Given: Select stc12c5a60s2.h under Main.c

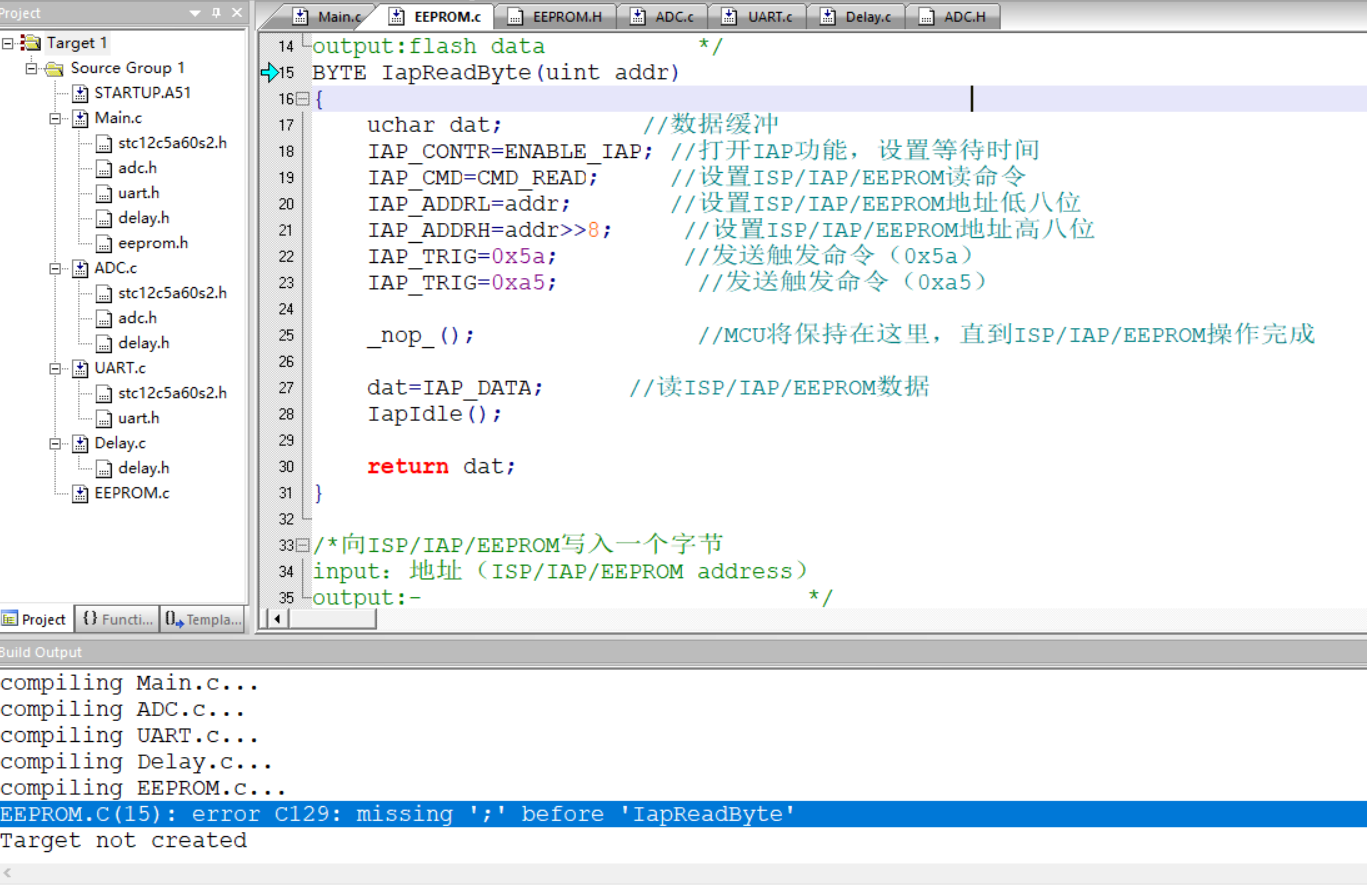Looking at the screenshot, I should (x=172, y=143).
